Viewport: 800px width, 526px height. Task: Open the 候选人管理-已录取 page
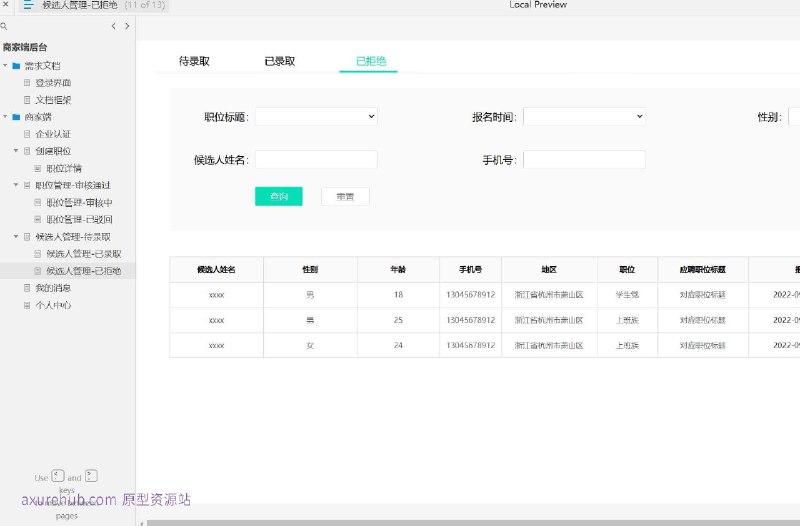tap(84, 254)
